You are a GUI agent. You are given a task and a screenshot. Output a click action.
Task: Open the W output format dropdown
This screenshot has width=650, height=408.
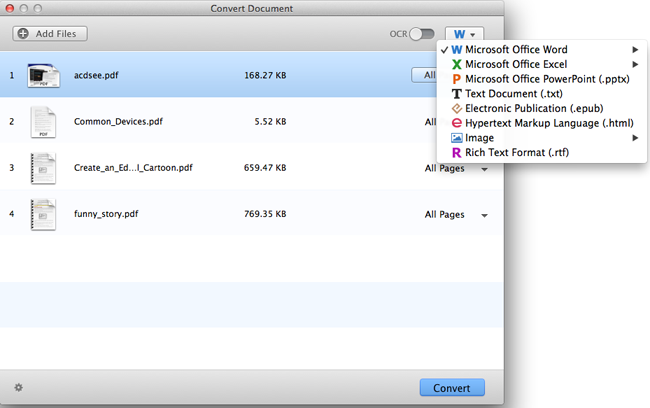[x=464, y=34]
